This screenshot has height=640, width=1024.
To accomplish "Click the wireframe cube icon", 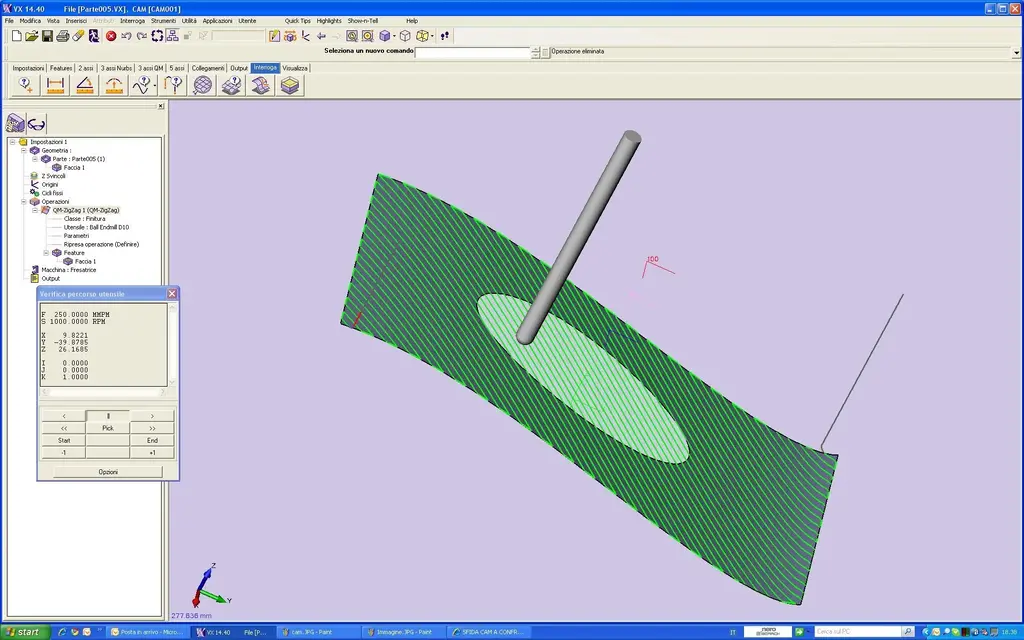I will point(405,37).
